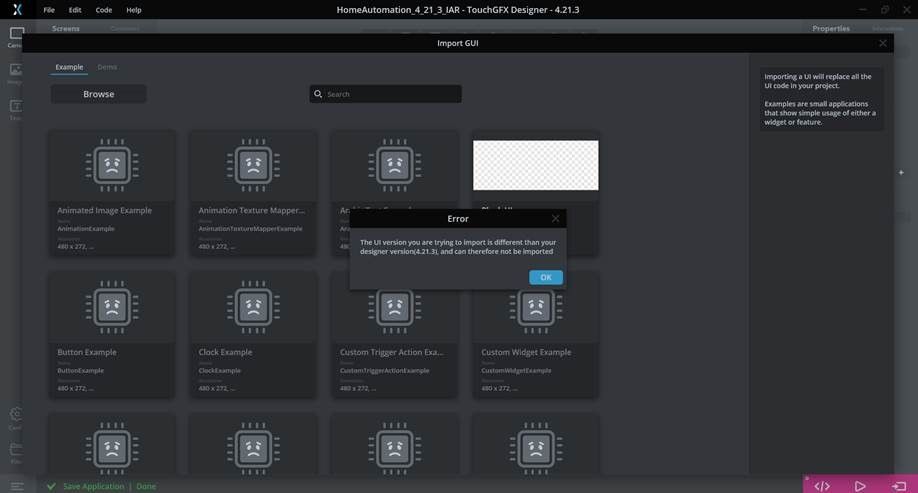
Task: Switch to the Demo tab
Action: click(107, 67)
